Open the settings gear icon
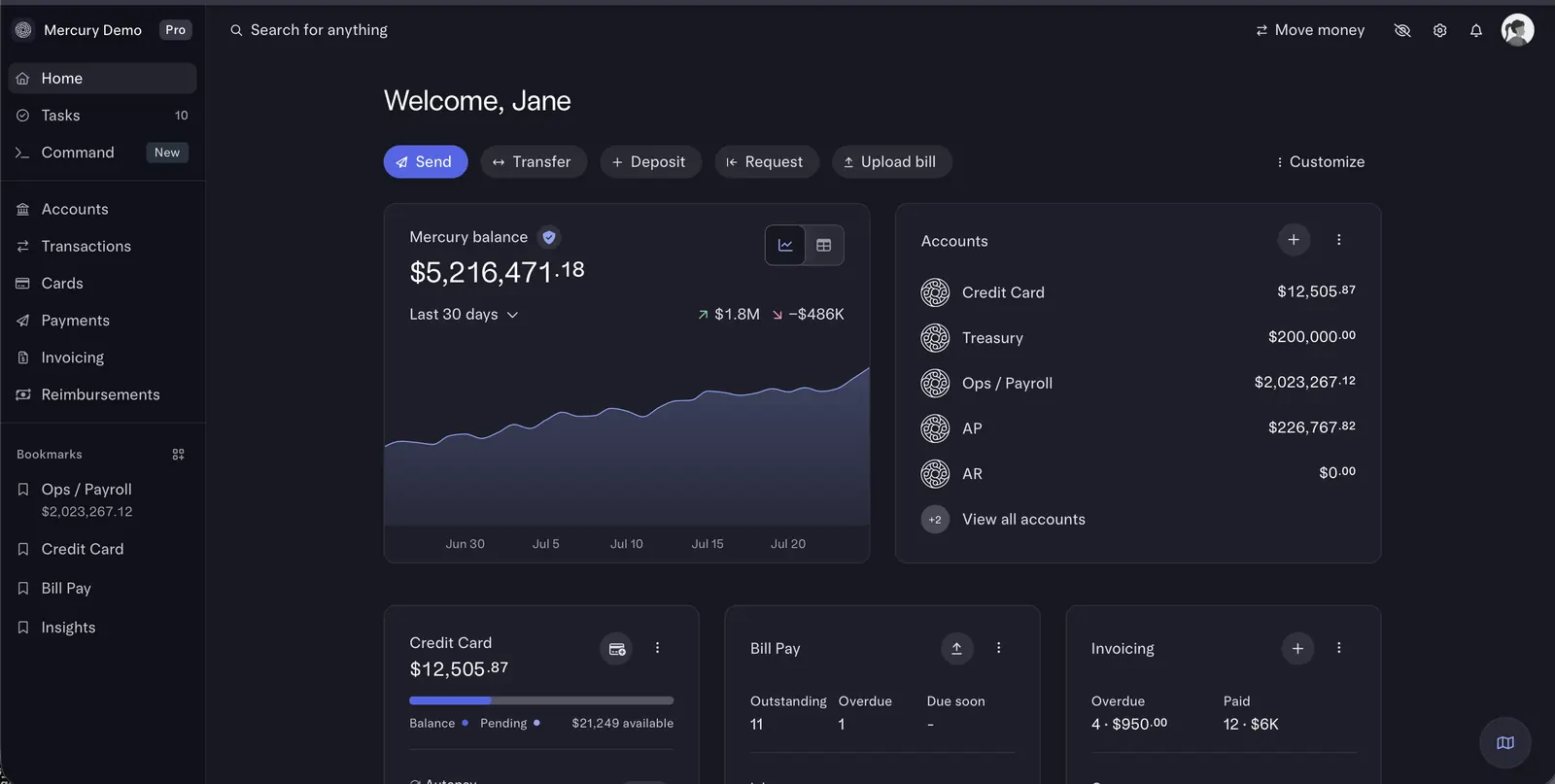The height and width of the screenshot is (784, 1555). coord(1439,30)
